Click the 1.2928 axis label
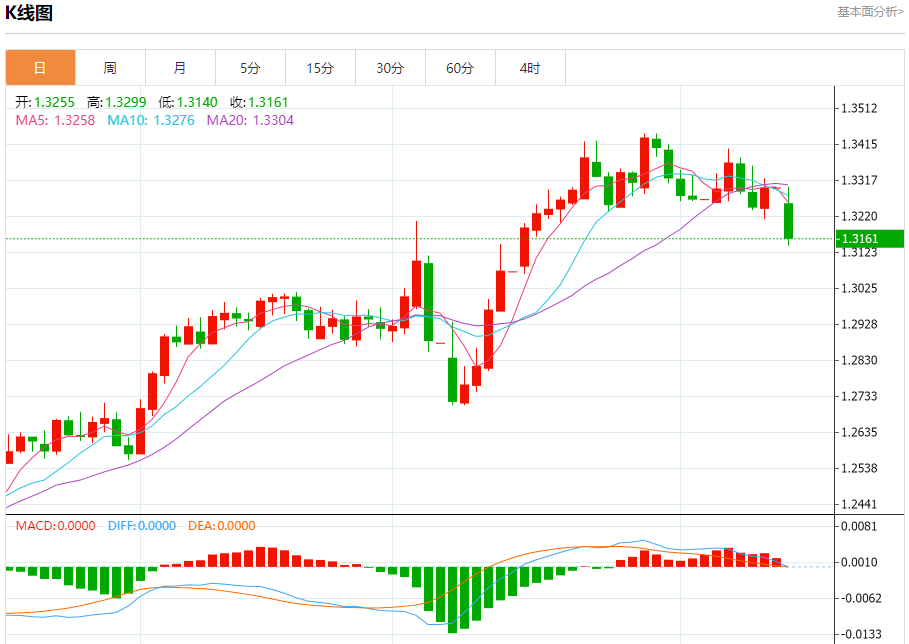 click(859, 324)
